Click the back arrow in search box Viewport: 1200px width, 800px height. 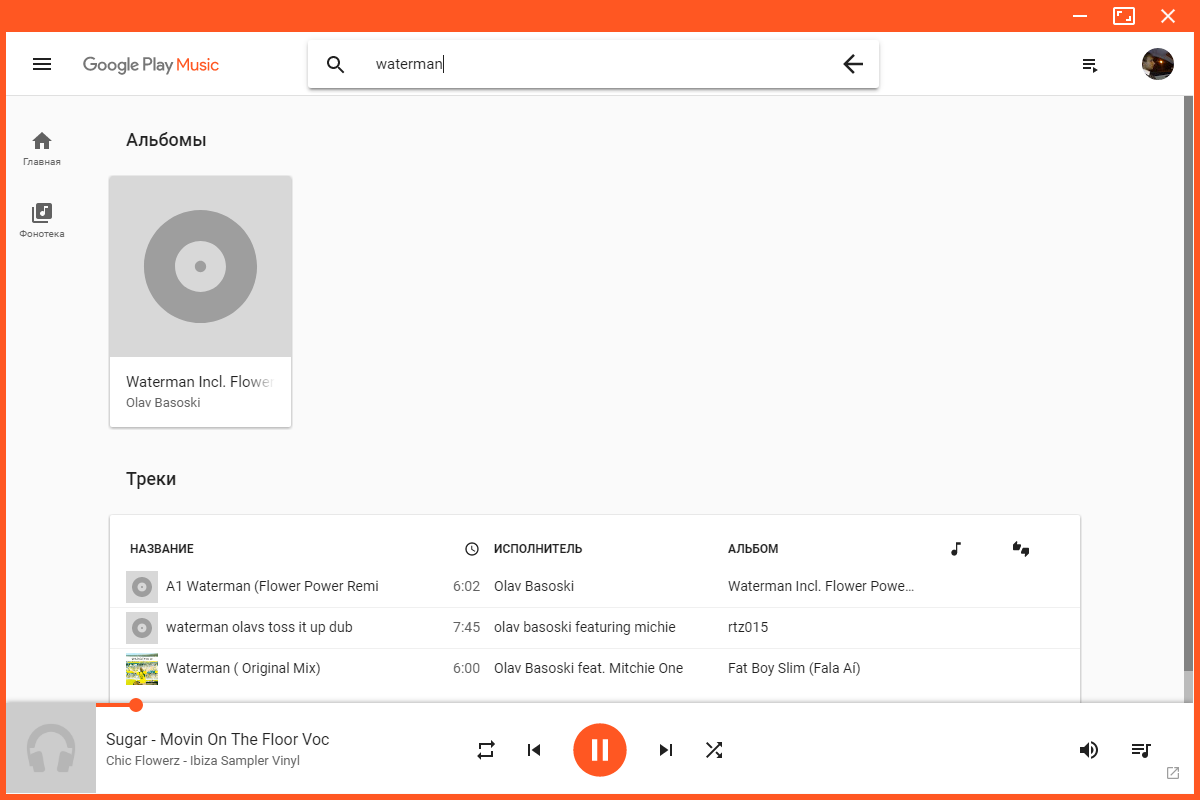[x=852, y=64]
